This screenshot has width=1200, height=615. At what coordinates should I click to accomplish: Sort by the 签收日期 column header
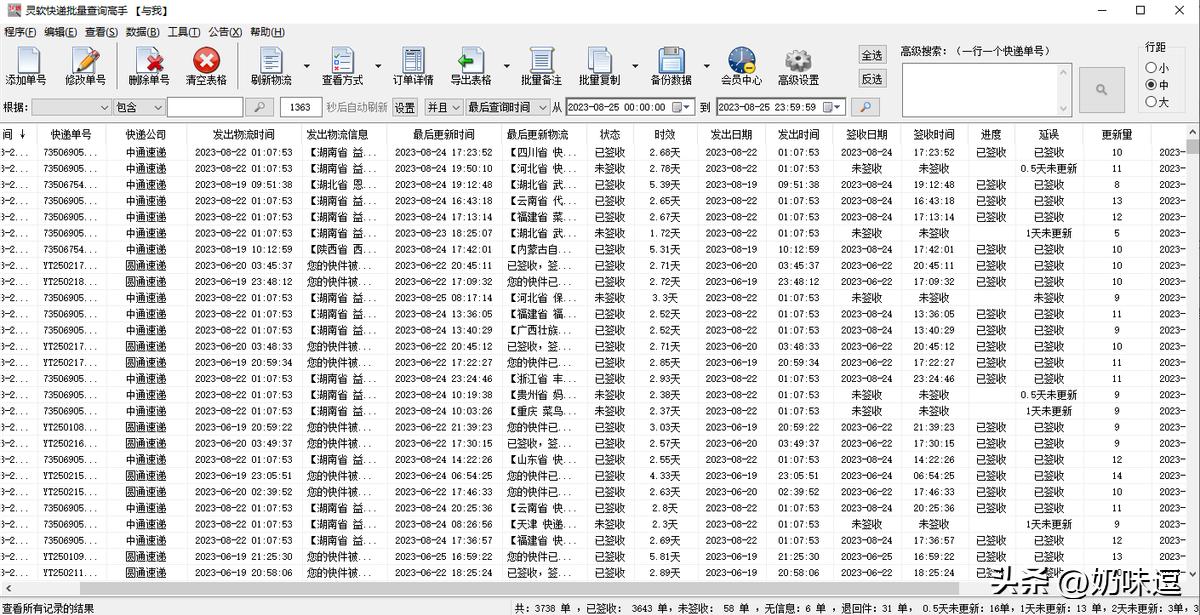[866, 134]
